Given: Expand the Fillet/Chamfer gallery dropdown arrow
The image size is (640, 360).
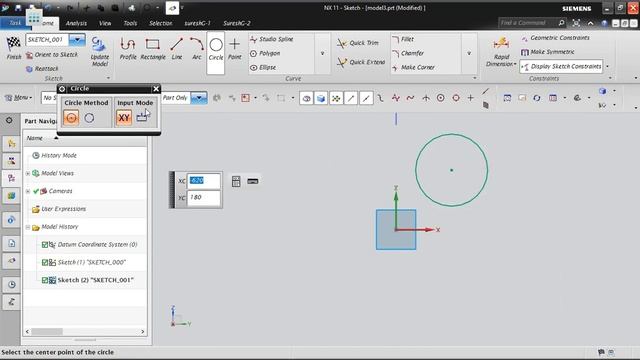Looking at the screenshot, I should [x=469, y=53].
